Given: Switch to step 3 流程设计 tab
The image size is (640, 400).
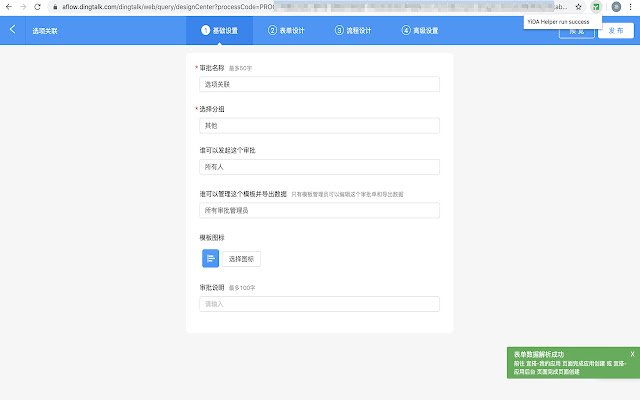Looking at the screenshot, I should click(353, 31).
